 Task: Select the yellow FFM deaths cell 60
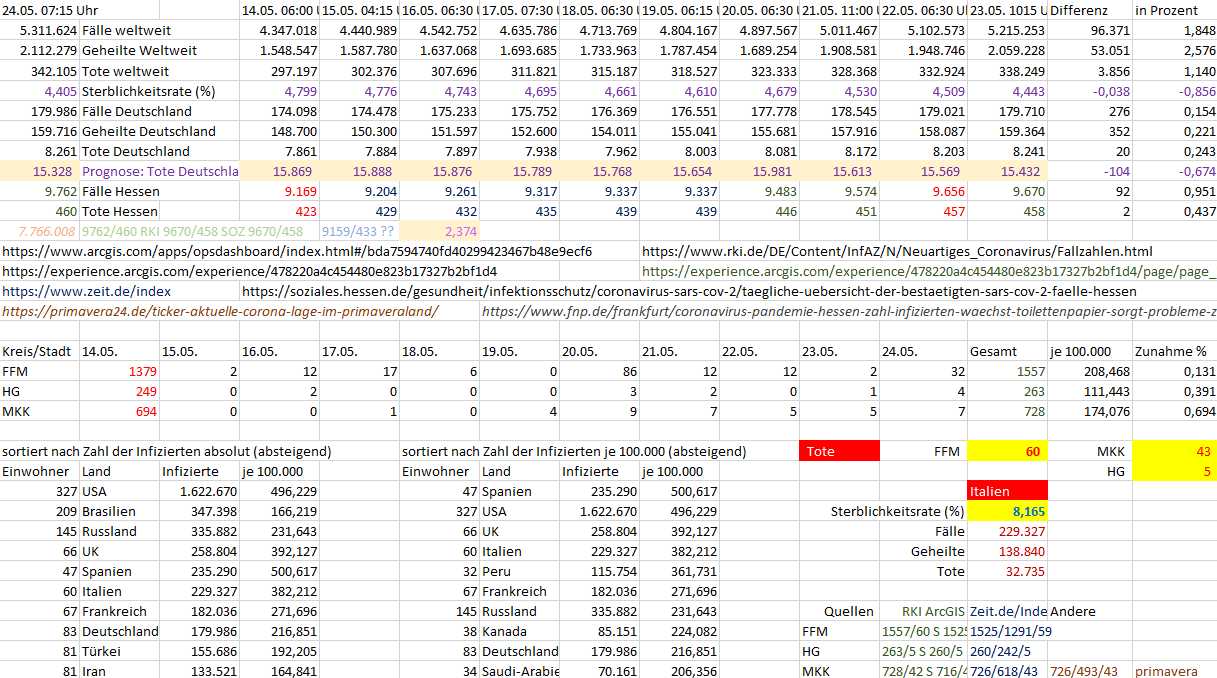point(1008,451)
